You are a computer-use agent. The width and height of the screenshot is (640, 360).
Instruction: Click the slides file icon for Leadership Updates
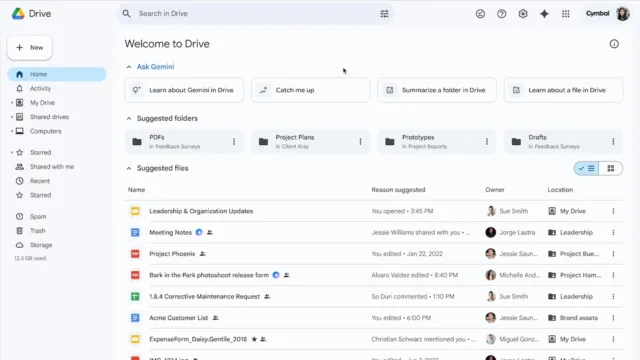(135, 211)
